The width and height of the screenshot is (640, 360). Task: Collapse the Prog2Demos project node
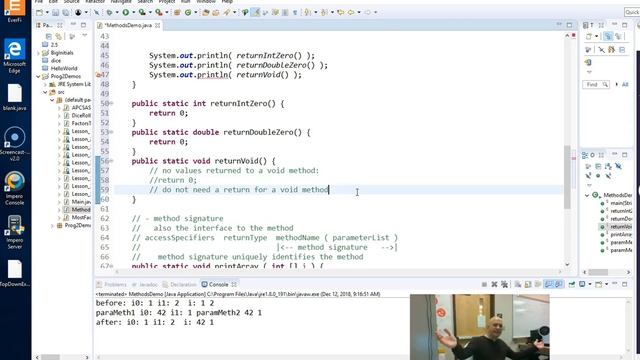point(38,76)
